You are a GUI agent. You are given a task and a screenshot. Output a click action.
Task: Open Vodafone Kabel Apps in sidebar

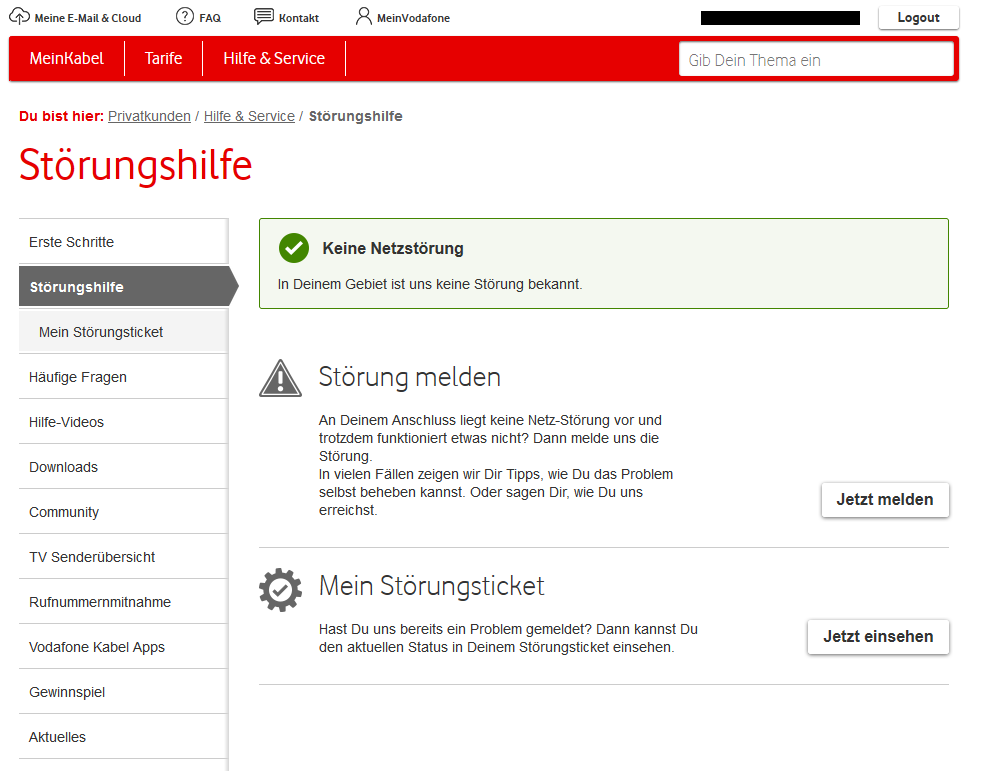click(124, 647)
